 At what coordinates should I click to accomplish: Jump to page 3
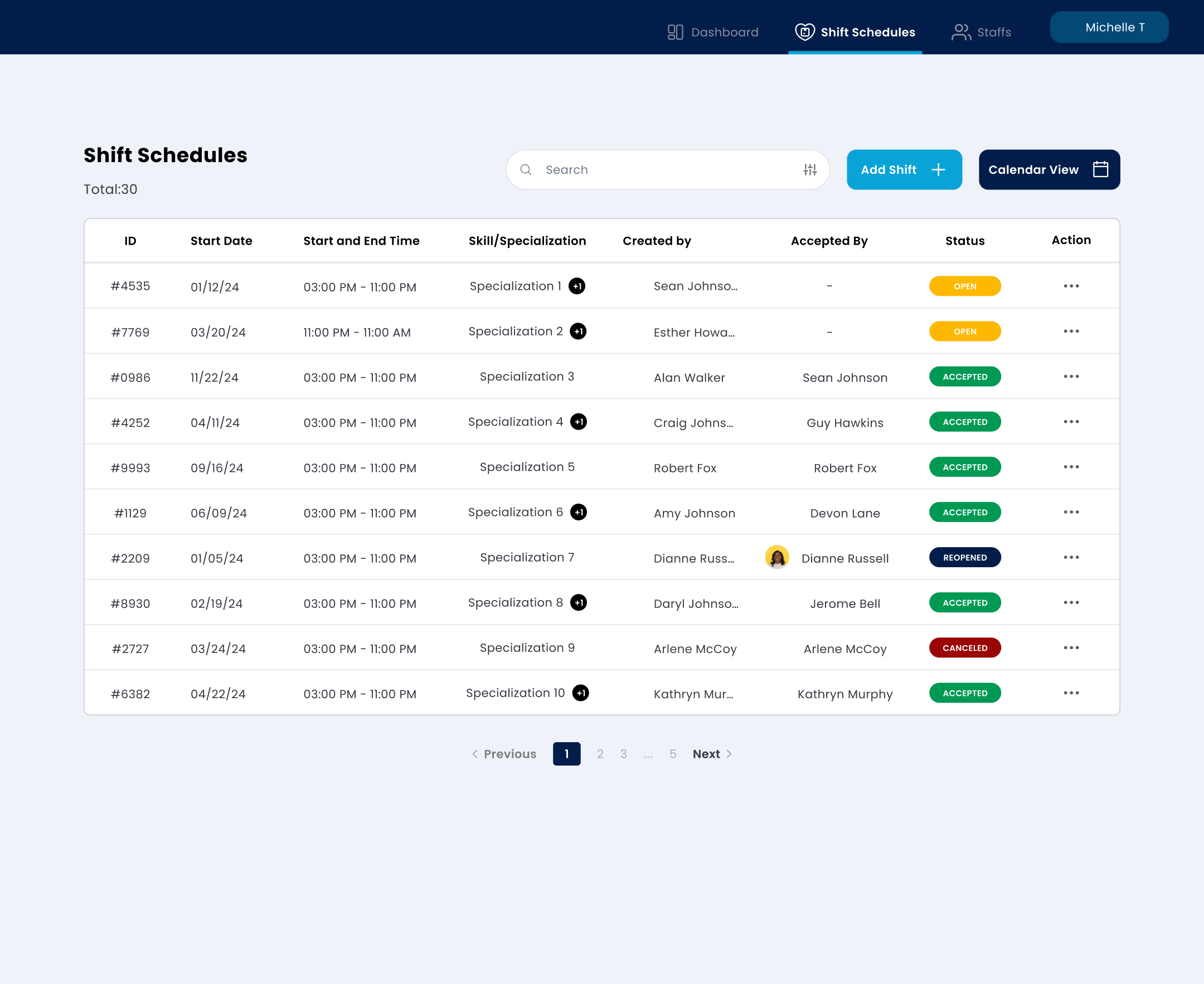(x=623, y=754)
